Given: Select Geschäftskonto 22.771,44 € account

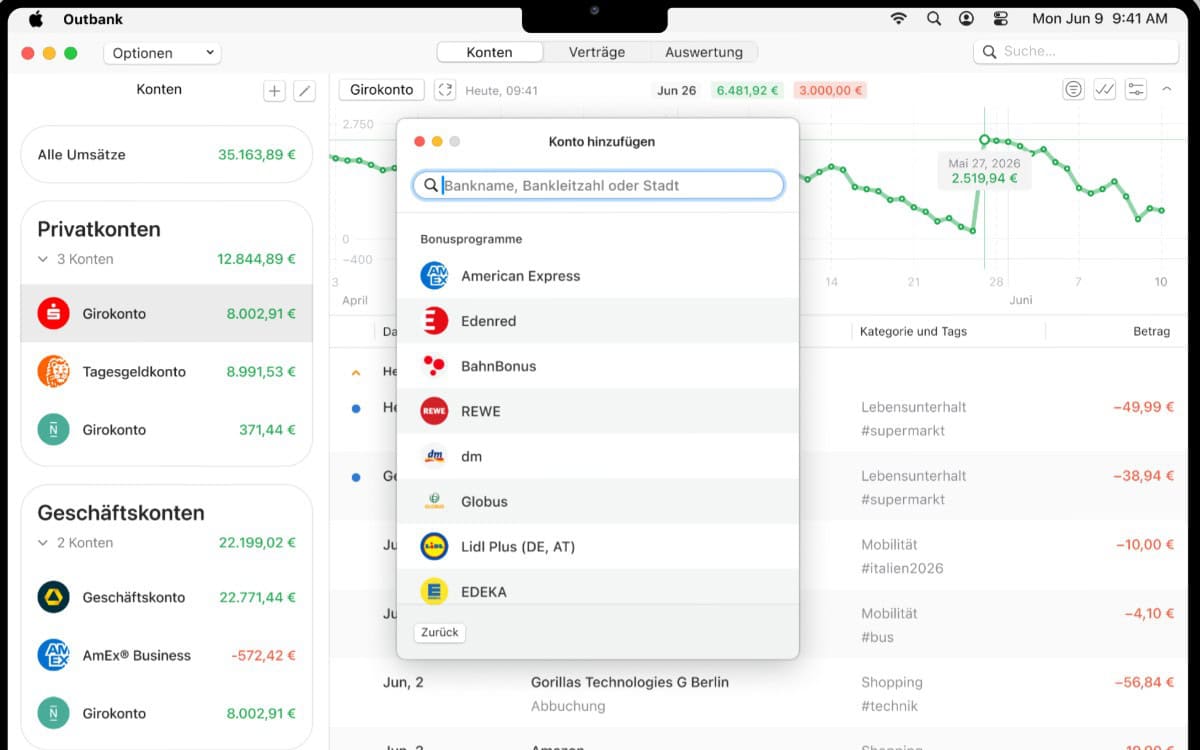Looking at the screenshot, I should click(167, 597).
